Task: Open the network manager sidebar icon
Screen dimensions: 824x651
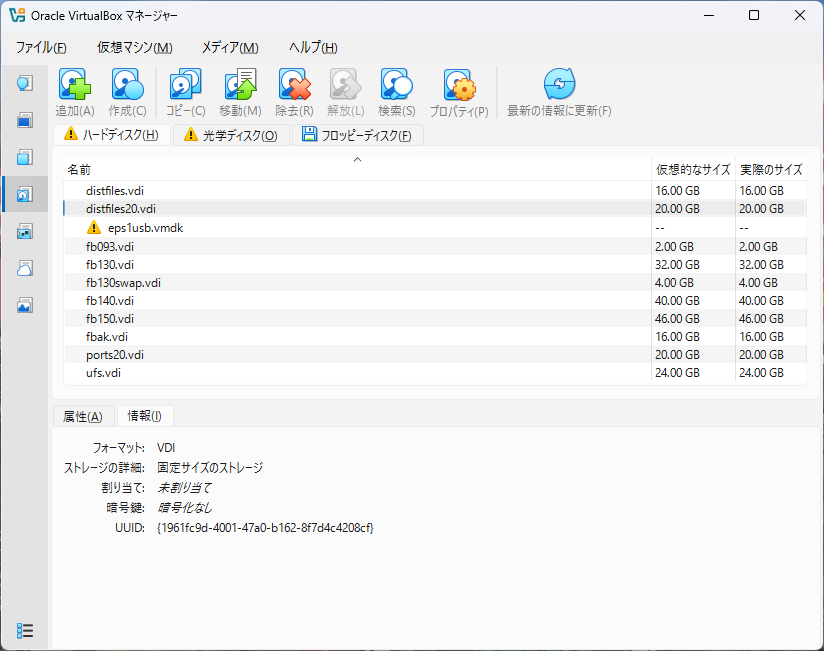Action: pyautogui.click(x=25, y=231)
